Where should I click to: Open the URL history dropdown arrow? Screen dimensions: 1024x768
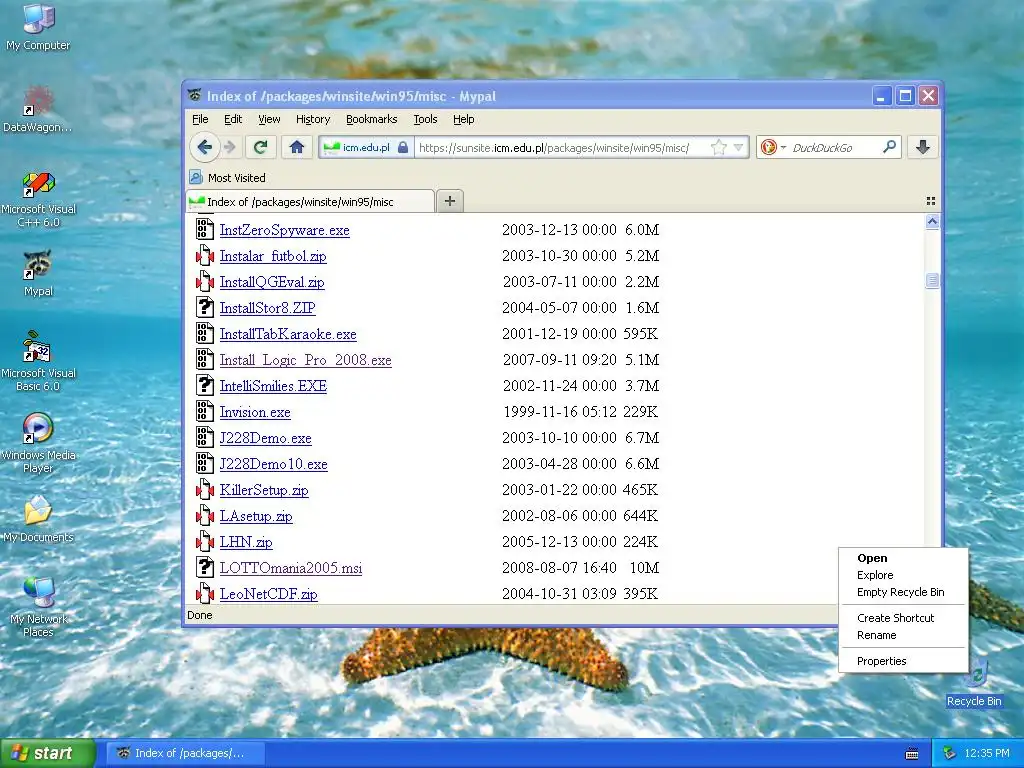[x=738, y=148]
